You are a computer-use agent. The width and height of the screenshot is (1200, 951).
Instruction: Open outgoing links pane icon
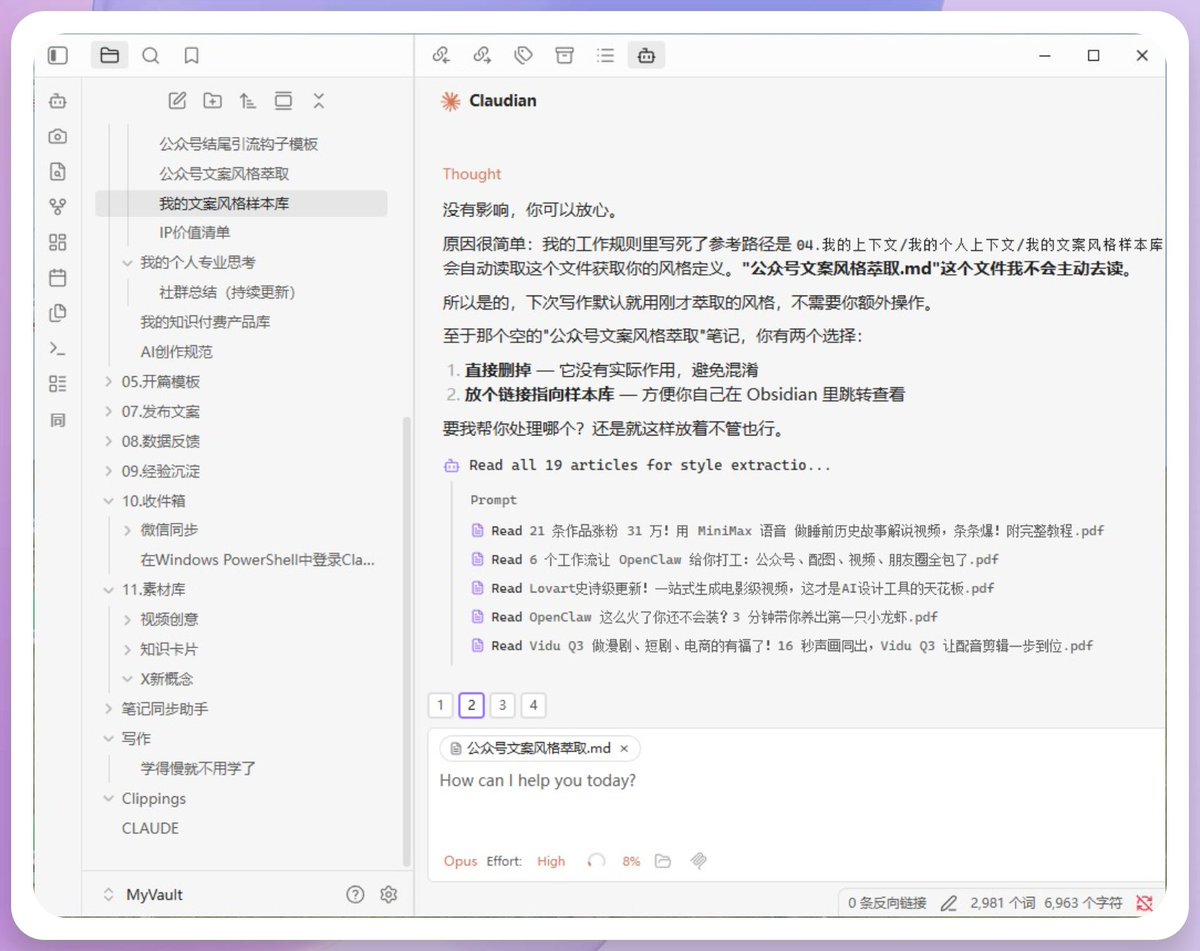[482, 56]
